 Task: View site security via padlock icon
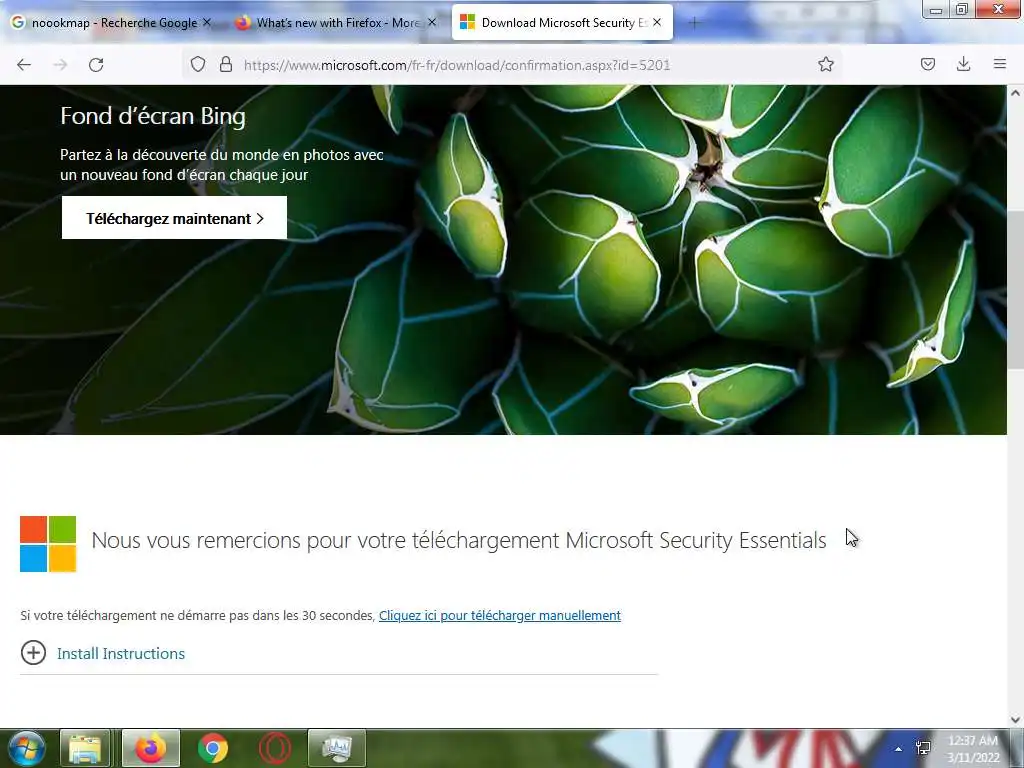click(x=226, y=64)
